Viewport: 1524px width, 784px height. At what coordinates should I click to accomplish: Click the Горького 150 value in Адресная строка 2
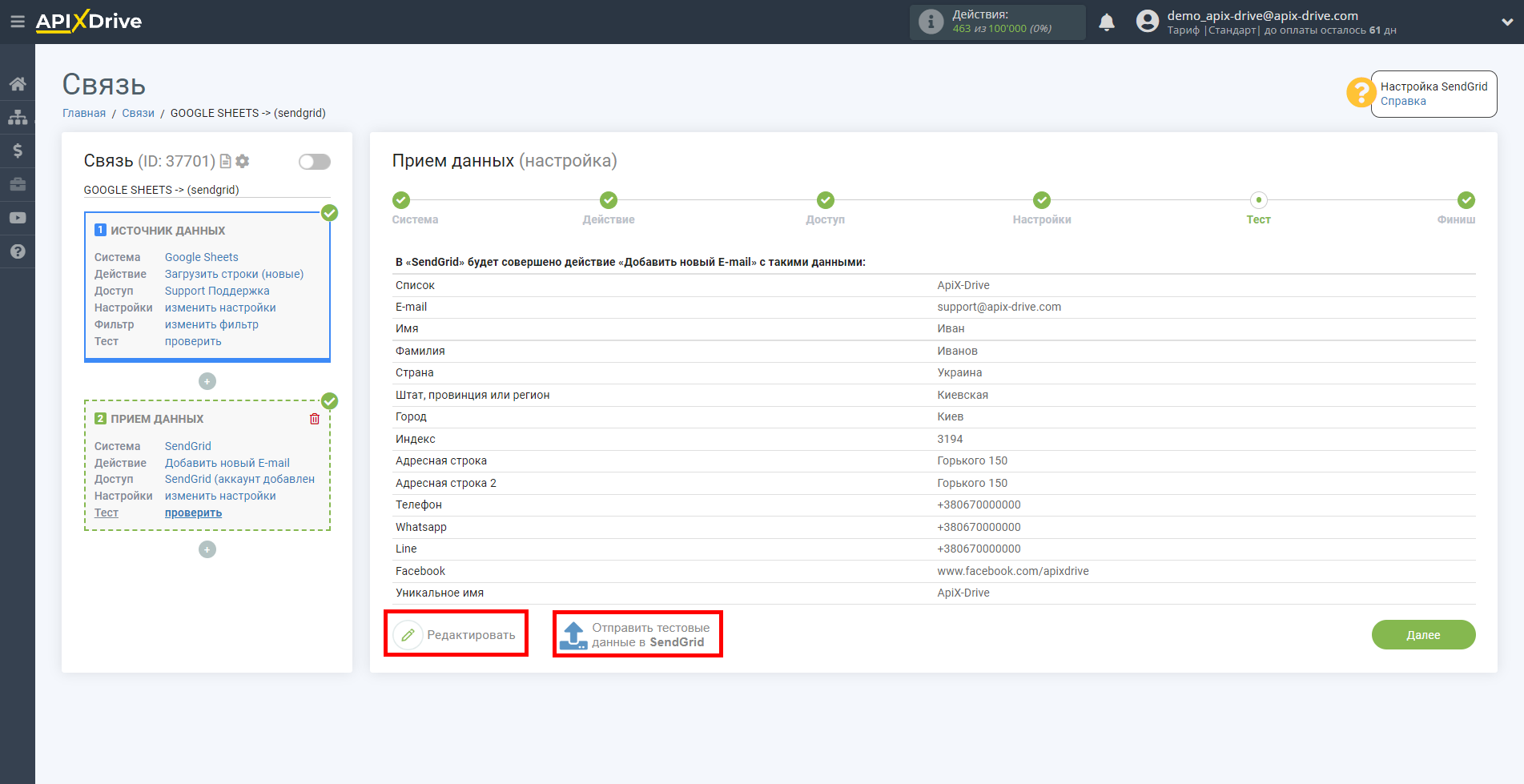pos(972,483)
